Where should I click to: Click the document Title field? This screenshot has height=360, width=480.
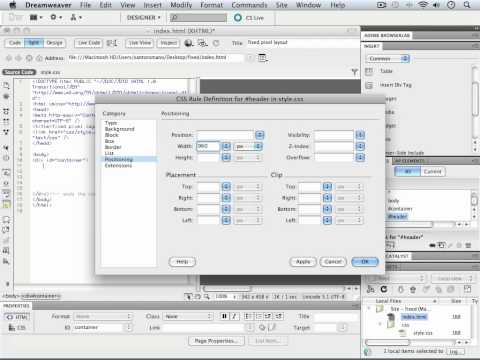(x=302, y=43)
